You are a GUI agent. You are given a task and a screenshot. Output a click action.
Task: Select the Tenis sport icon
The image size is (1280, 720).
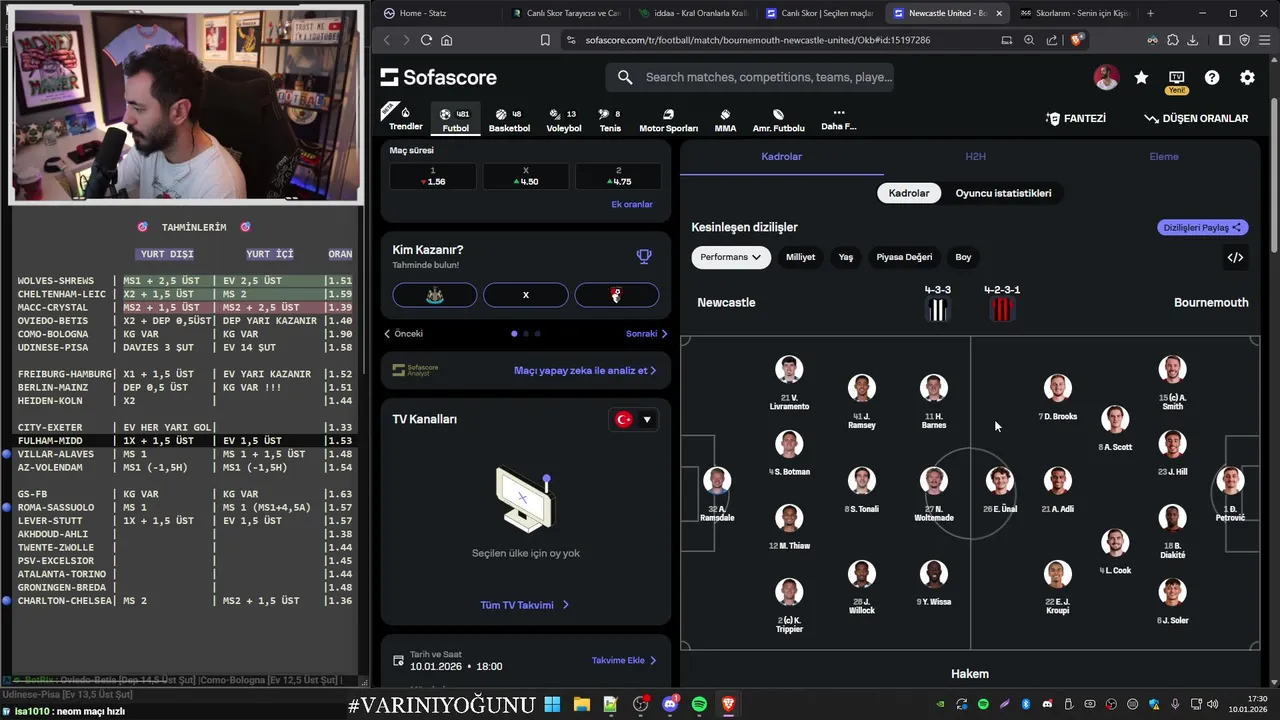coord(610,120)
